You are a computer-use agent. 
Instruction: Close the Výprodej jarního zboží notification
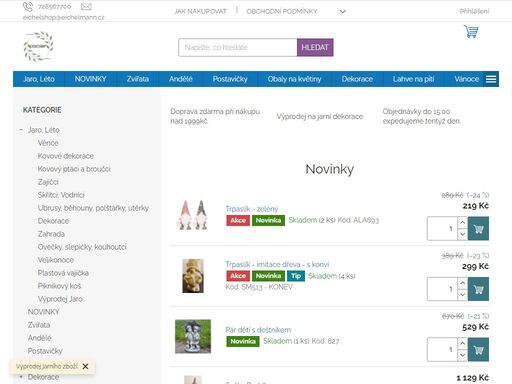(85, 366)
